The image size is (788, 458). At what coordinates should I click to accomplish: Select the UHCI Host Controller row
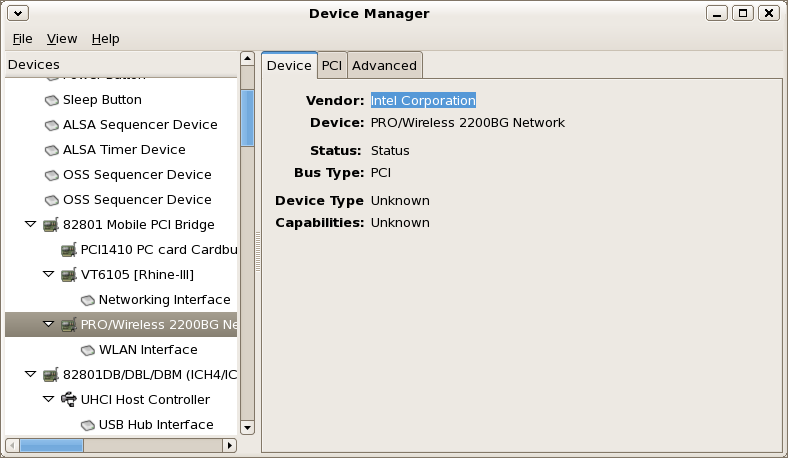point(121,400)
